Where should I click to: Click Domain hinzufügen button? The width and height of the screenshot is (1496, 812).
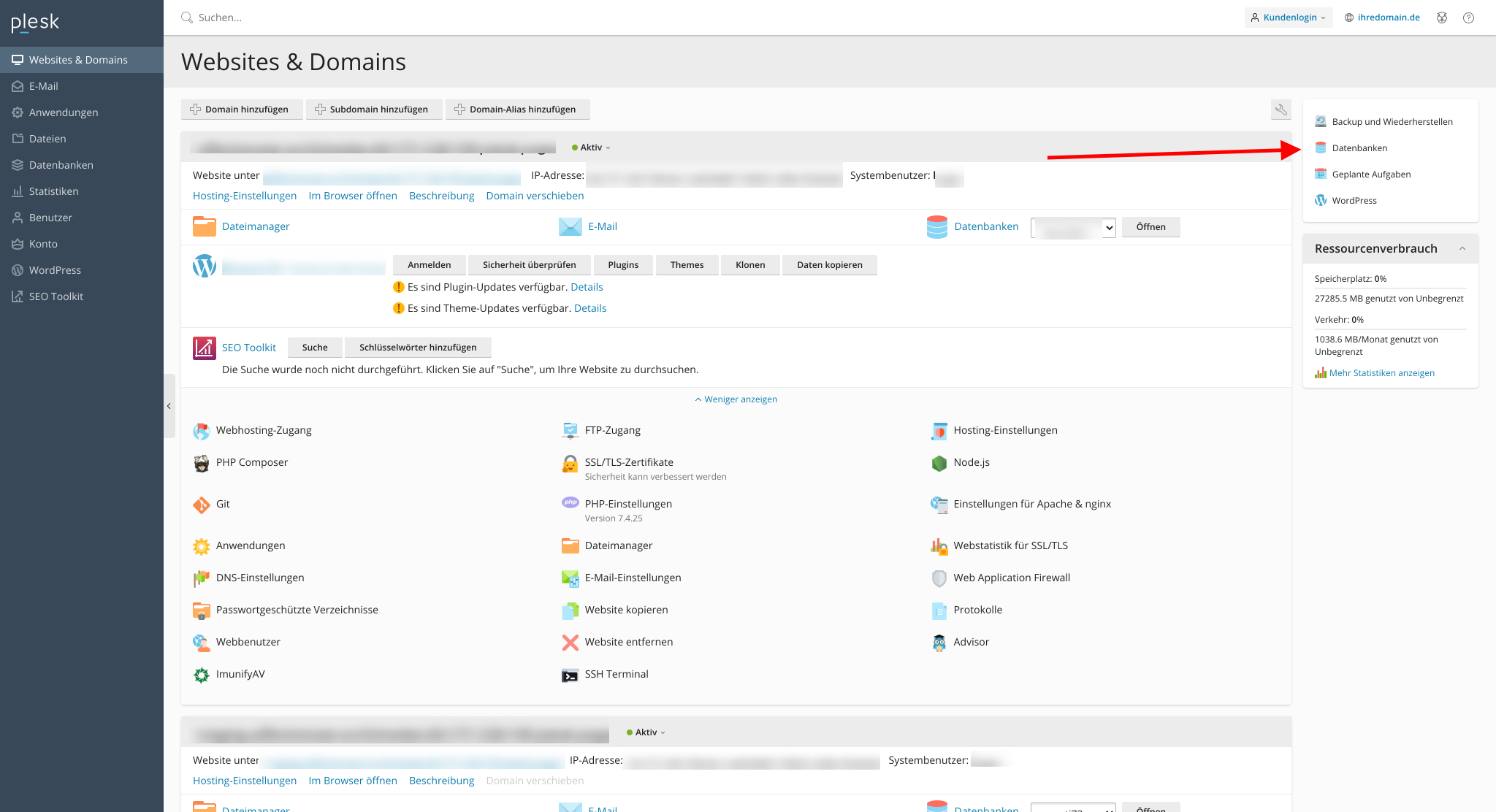pyautogui.click(x=240, y=110)
